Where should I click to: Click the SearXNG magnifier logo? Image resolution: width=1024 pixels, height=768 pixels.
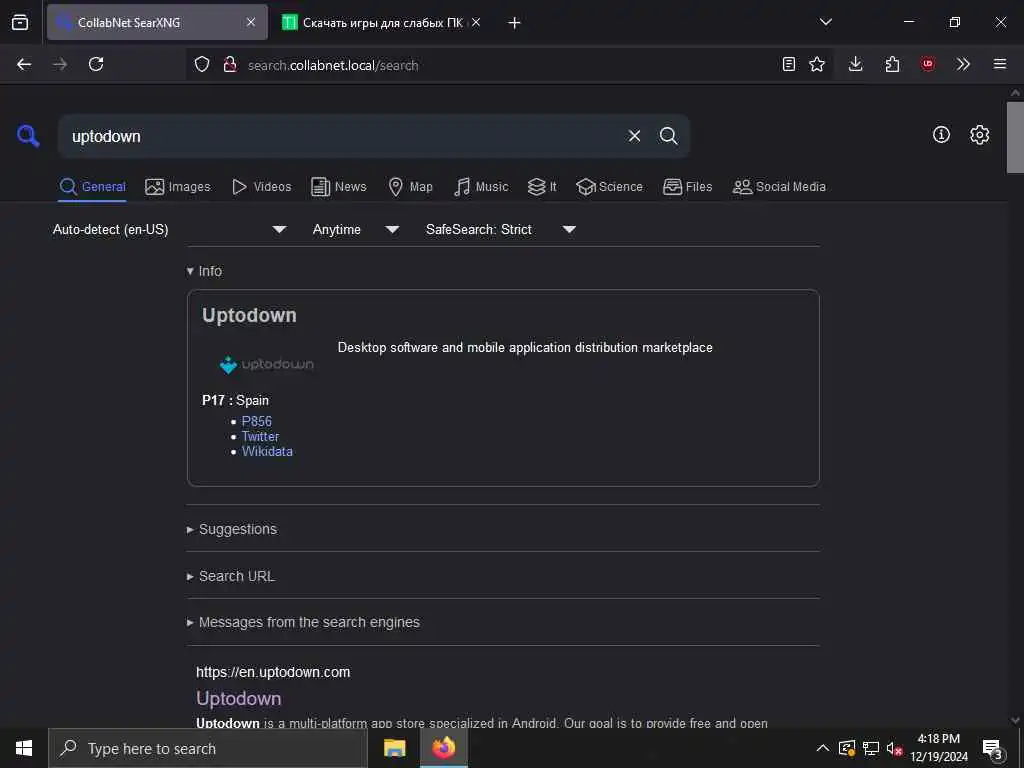click(28, 136)
